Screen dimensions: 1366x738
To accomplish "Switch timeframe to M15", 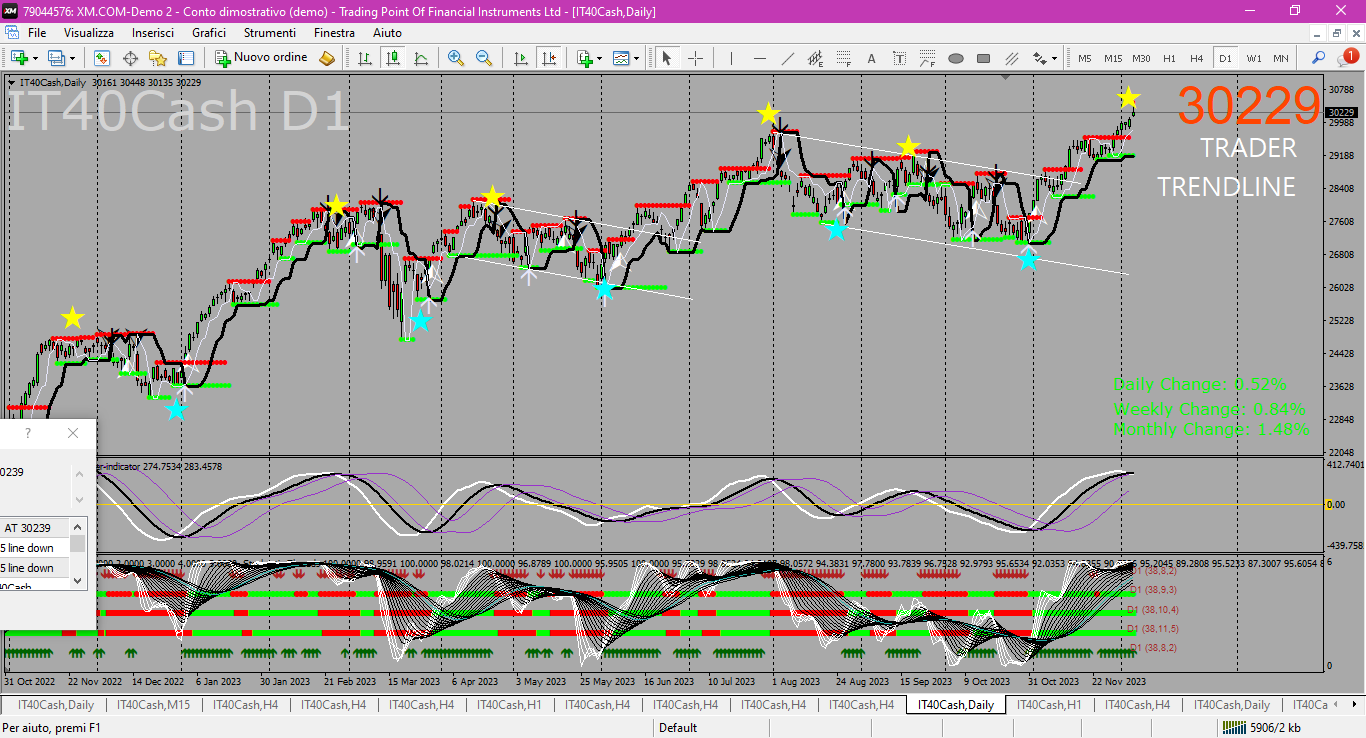I will click(x=1113, y=58).
